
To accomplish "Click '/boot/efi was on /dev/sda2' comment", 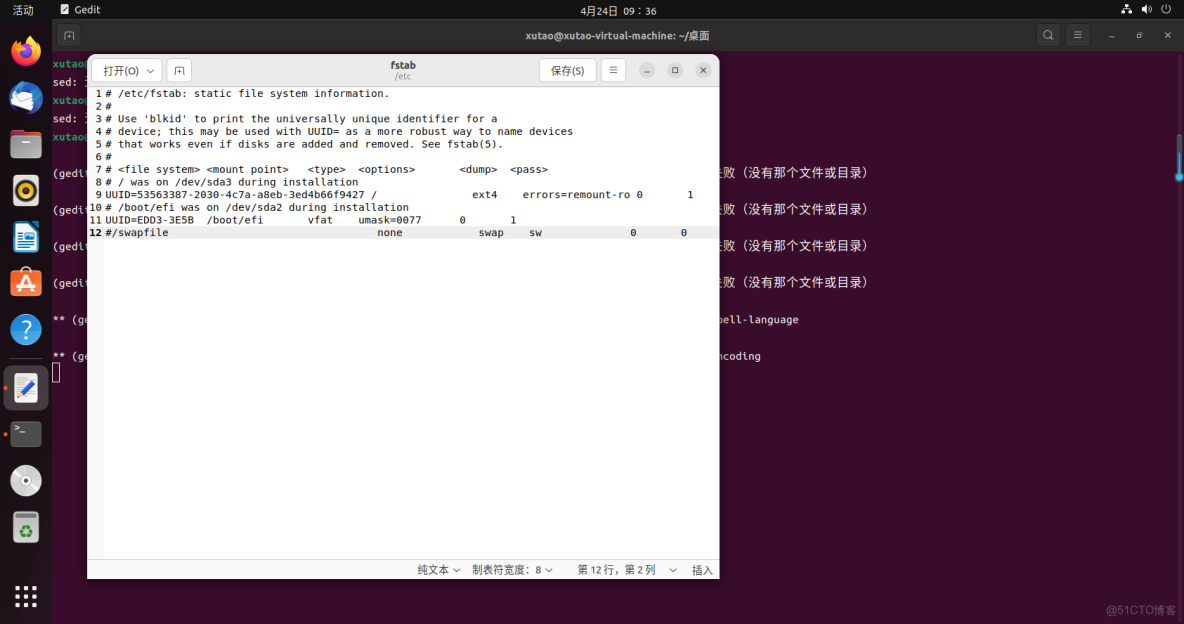I will (257, 207).
